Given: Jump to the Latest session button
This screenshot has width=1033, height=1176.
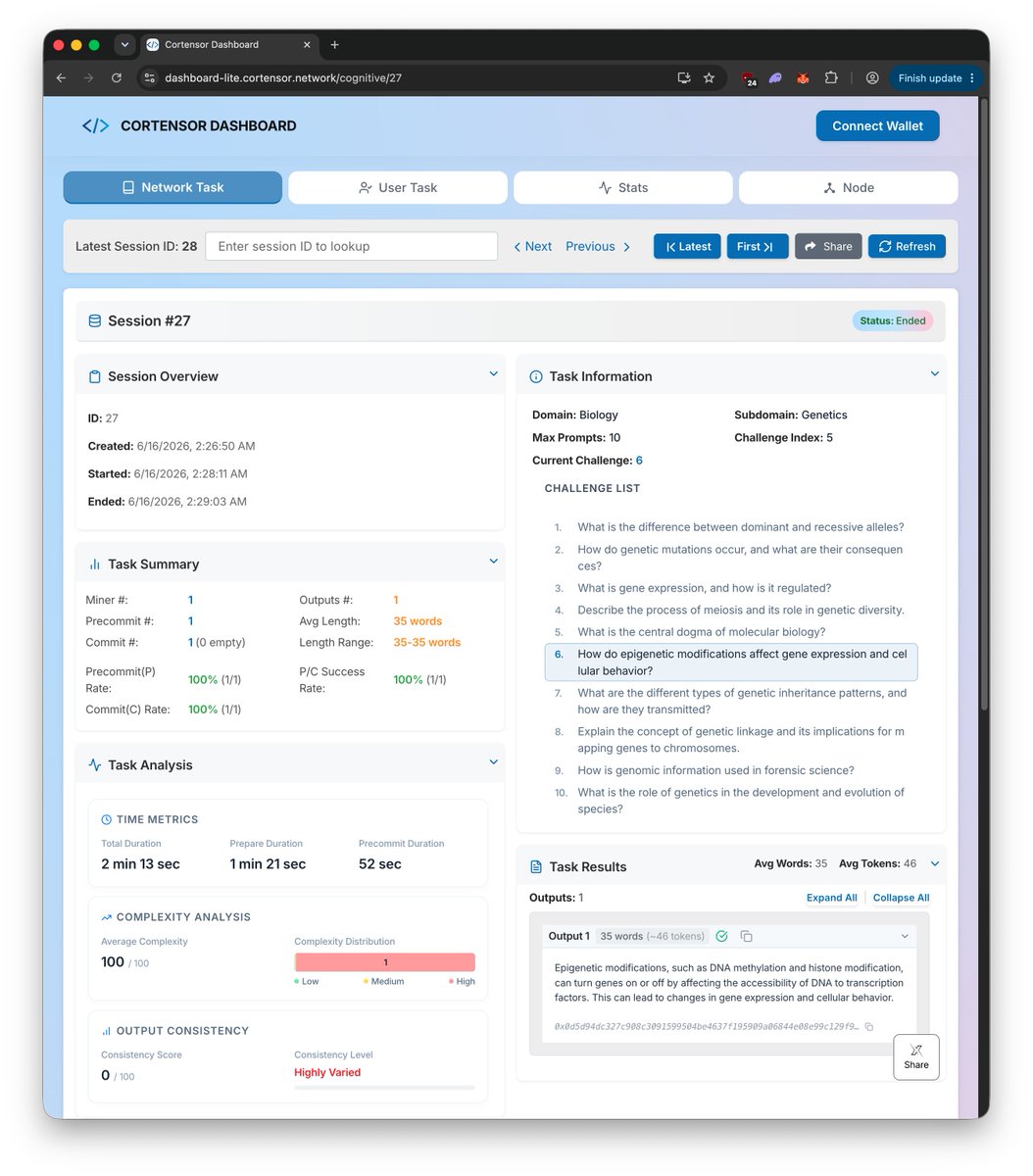Looking at the screenshot, I should [688, 247].
